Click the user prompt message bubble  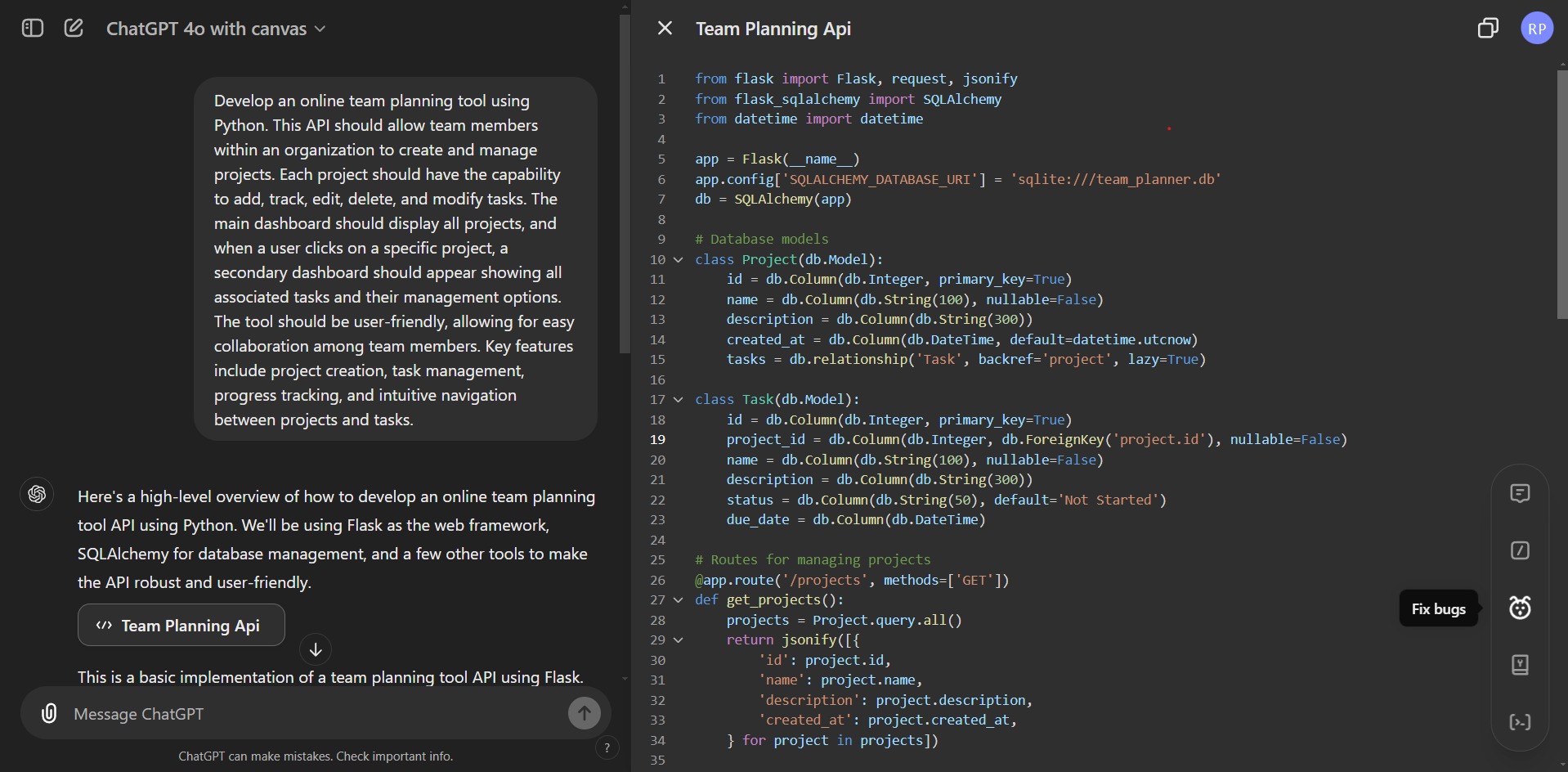[x=396, y=259]
